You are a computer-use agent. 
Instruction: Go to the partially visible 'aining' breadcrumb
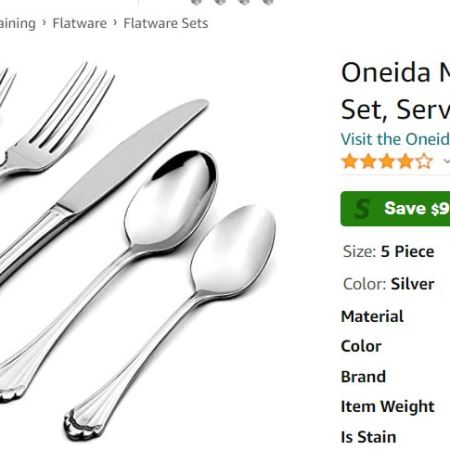click(x=18, y=24)
